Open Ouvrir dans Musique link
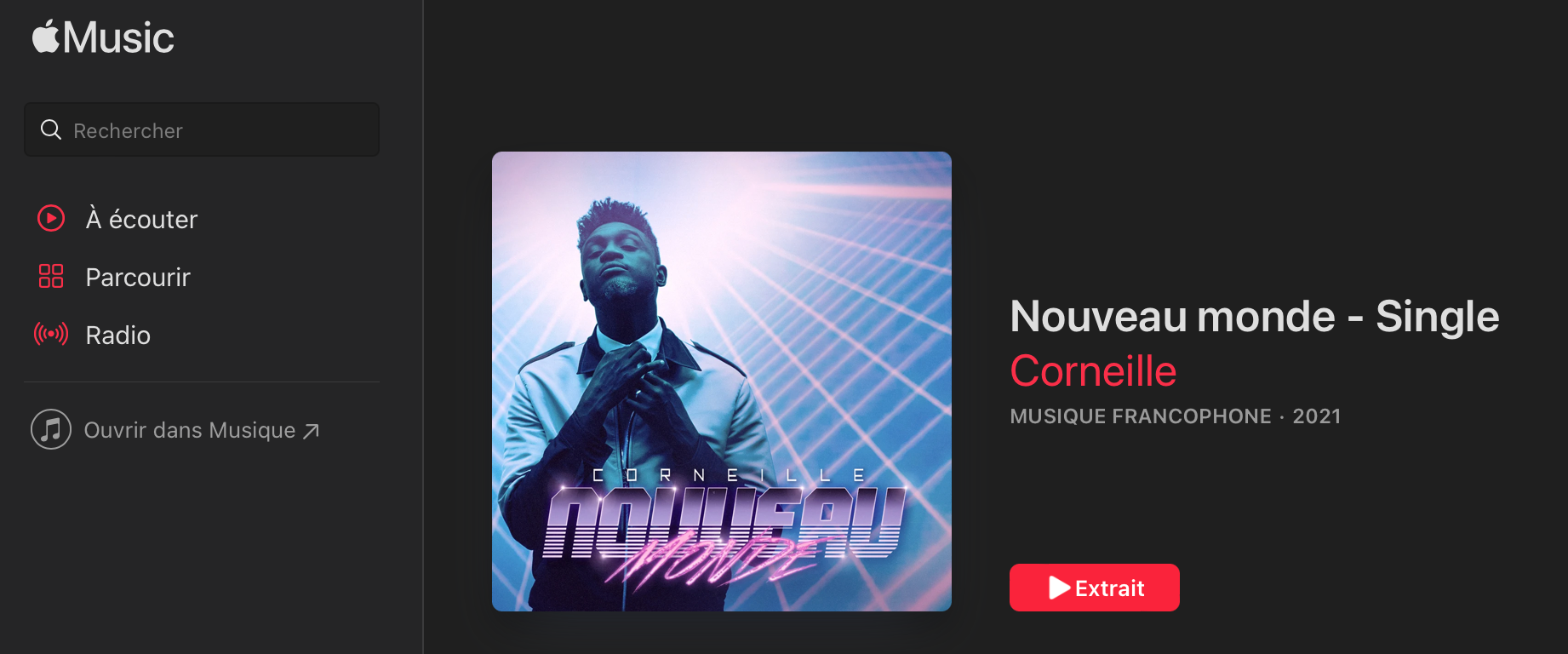This screenshot has height=654, width=1568. coord(190,430)
